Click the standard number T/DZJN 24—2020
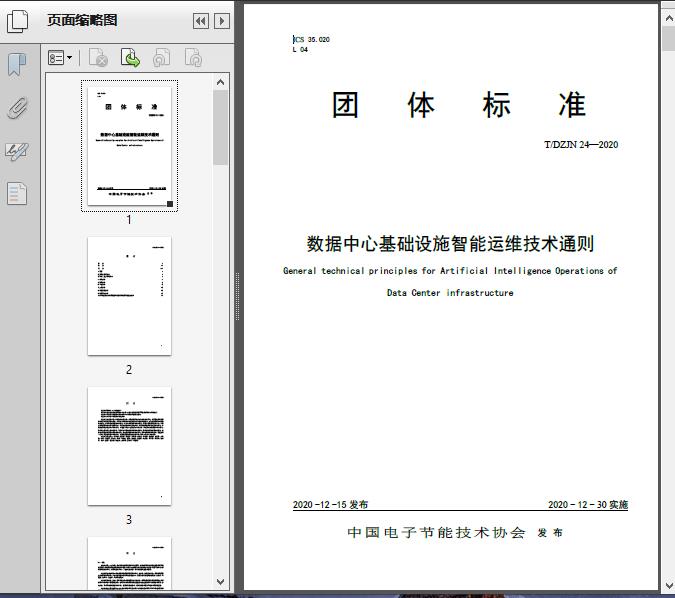 [x=581, y=145]
